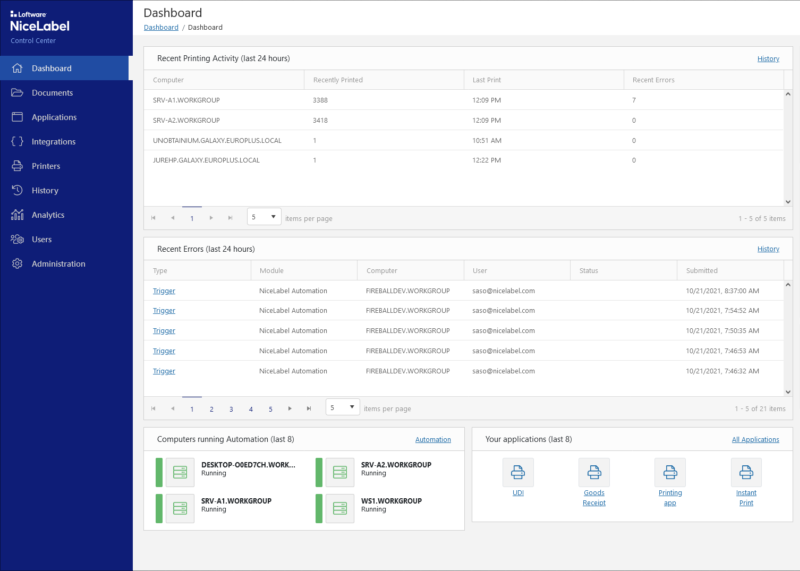800x571 pixels.
Task: Click the DESKTOP-O0ED7CH automation server icon
Action: [x=181, y=472]
